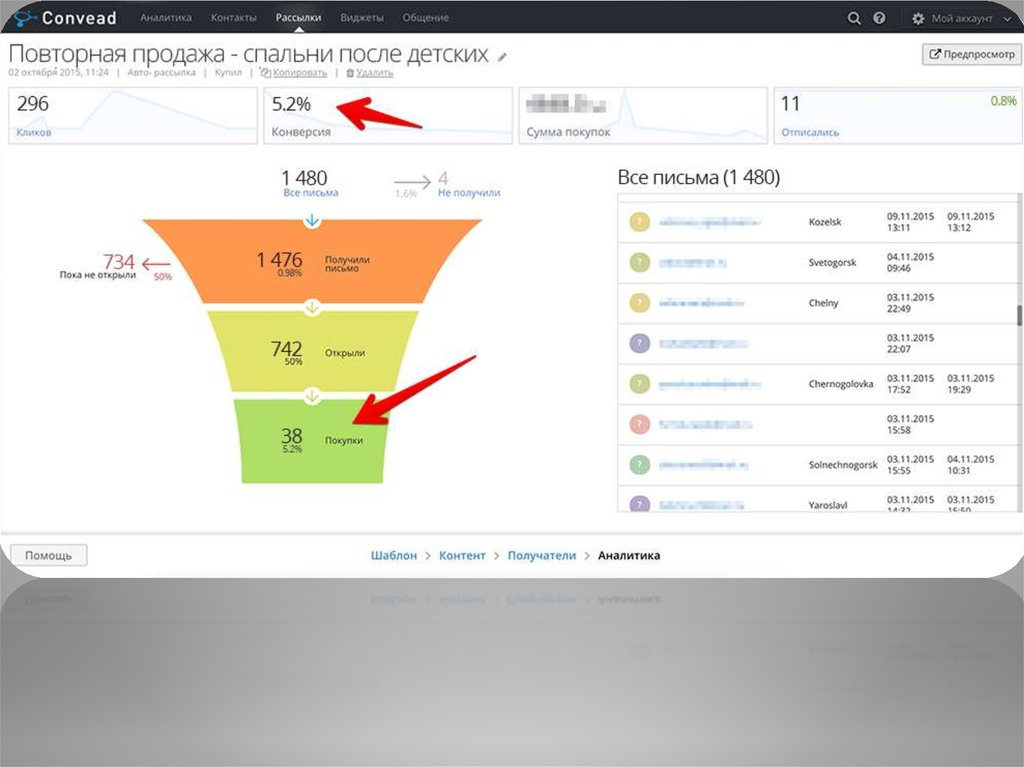
Task: Click the pencil icon to edit campaign title
Action: (502, 57)
